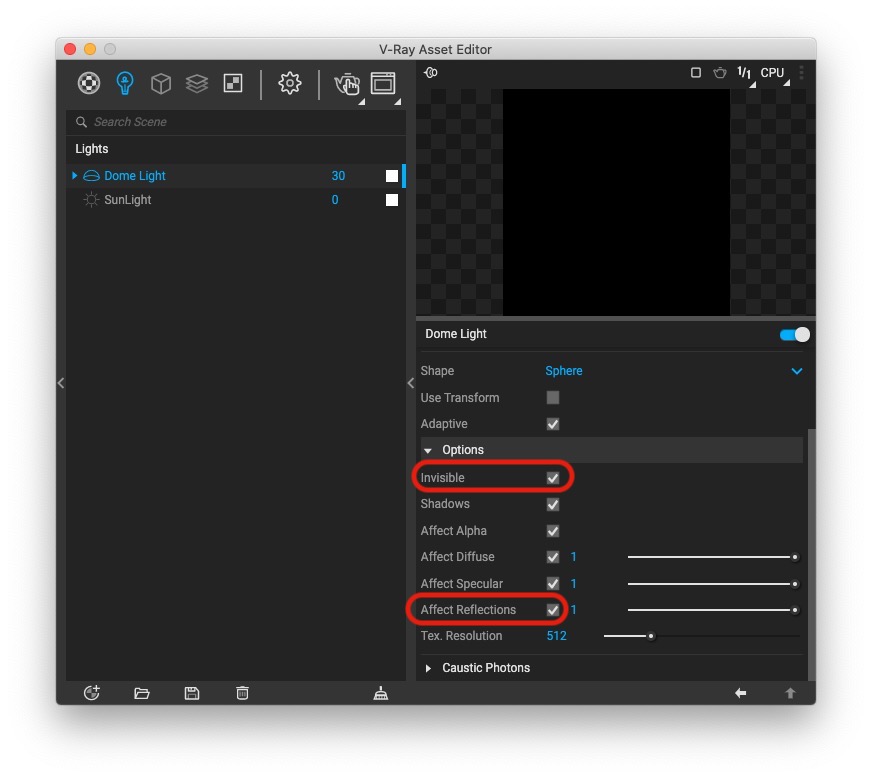Image resolution: width=872 pixels, height=779 pixels.
Task: Click the add new asset icon
Action: coord(92,693)
